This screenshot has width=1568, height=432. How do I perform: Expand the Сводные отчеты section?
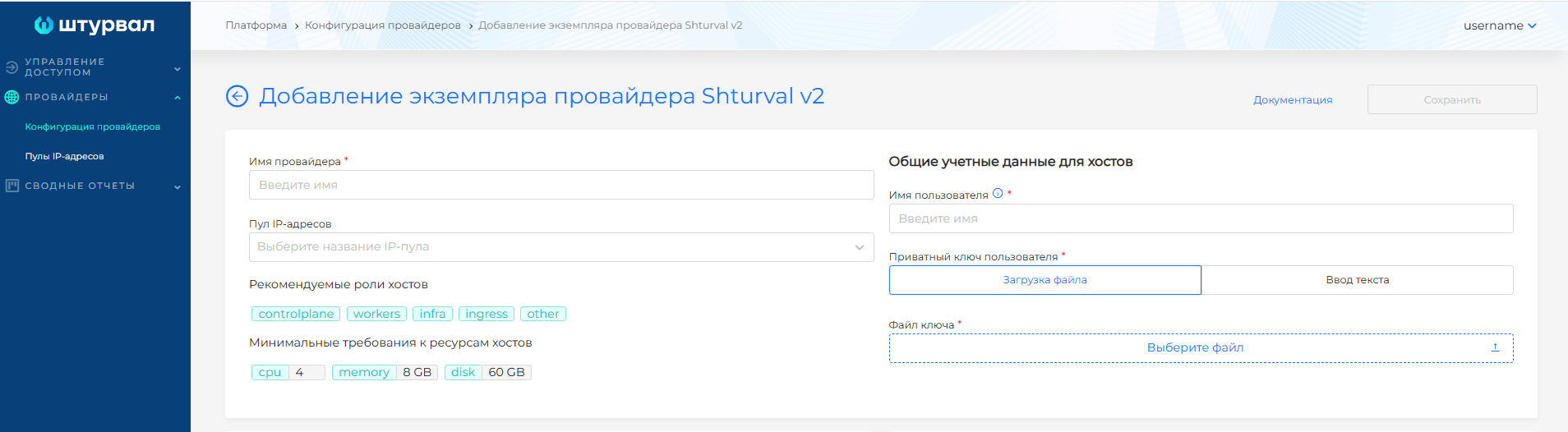click(178, 187)
